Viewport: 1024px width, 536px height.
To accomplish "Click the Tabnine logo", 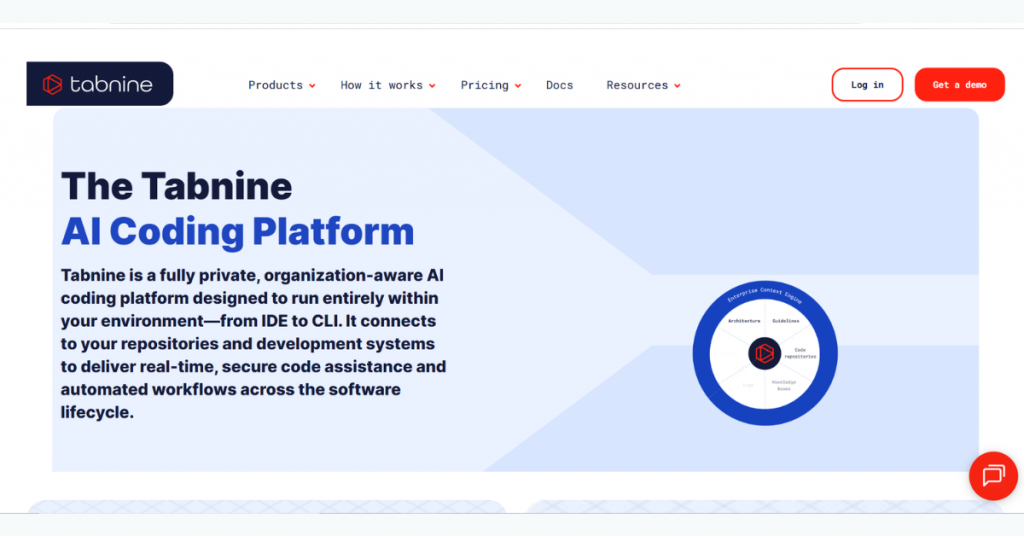I will [99, 84].
